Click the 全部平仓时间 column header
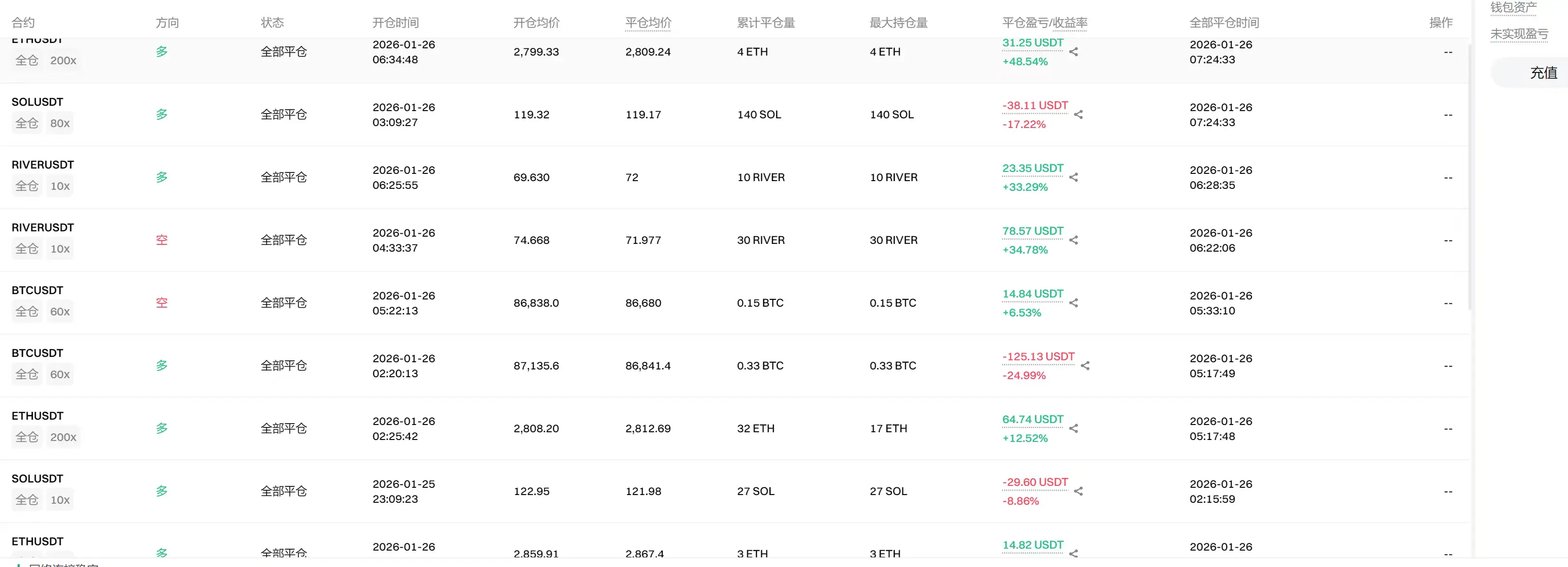This screenshot has height=567, width=1568. point(1224,23)
